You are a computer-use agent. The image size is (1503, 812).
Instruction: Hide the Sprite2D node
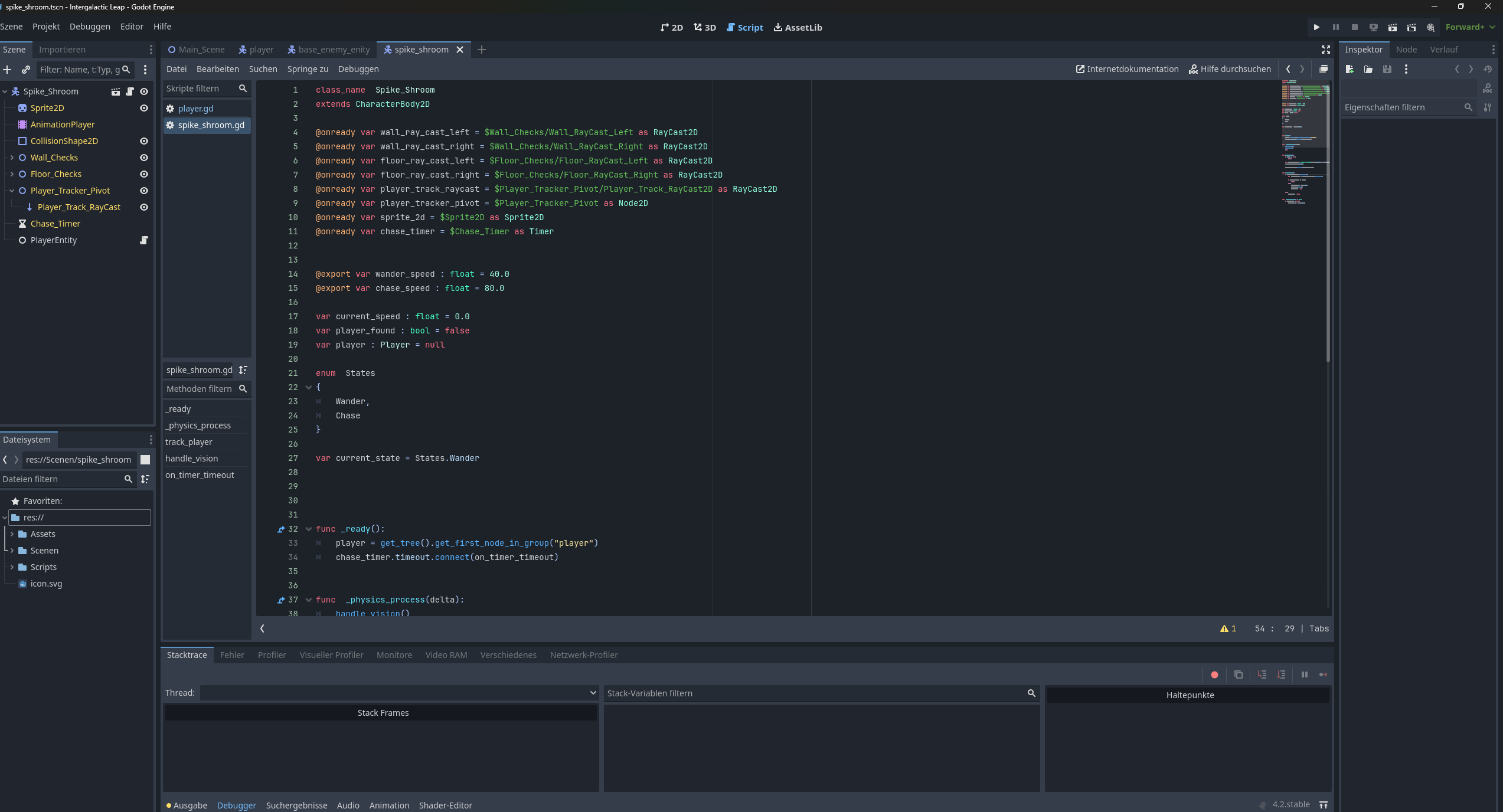[143, 108]
